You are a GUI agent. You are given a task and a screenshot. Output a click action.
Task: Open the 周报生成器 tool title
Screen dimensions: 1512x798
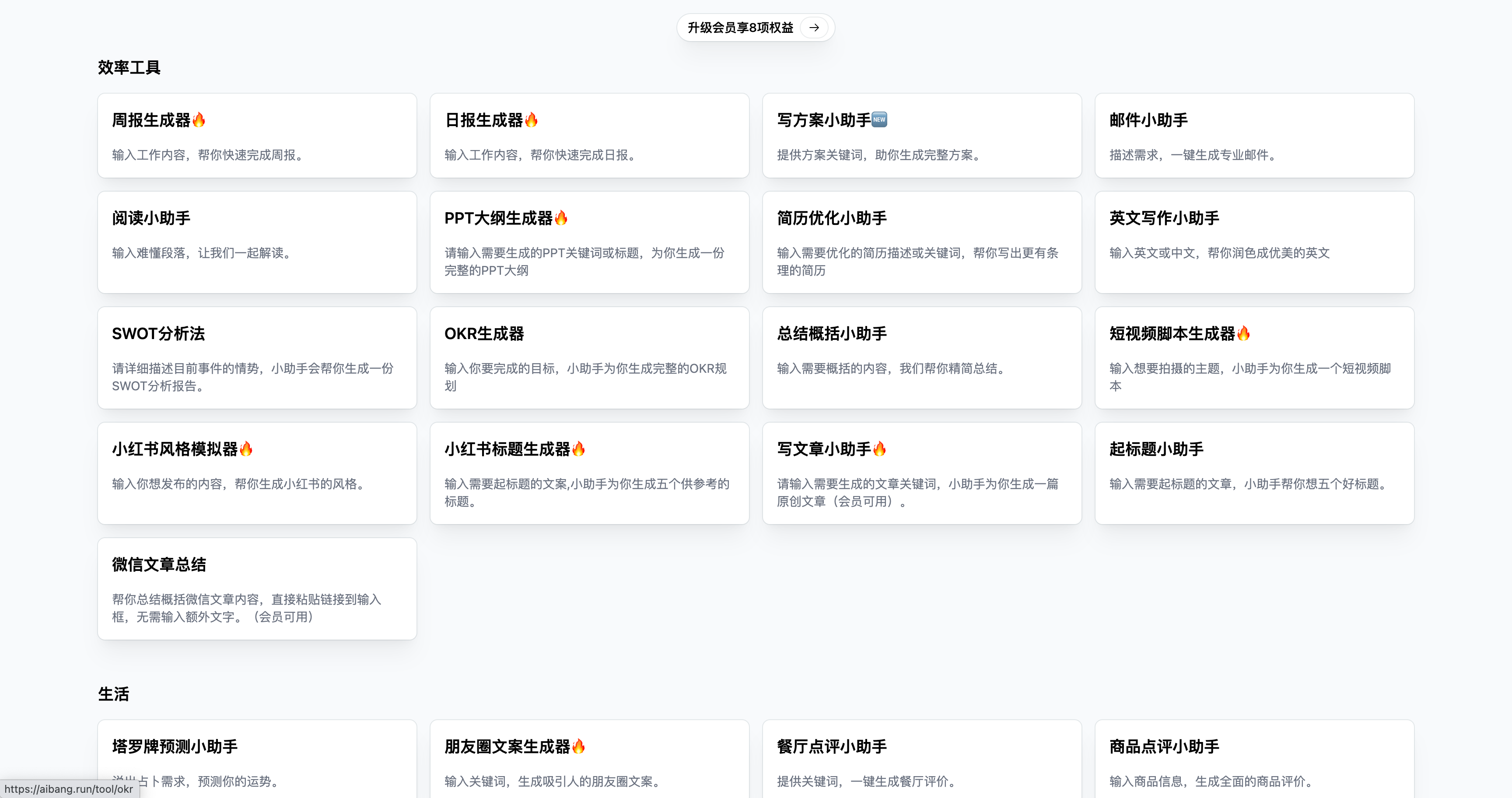[151, 120]
